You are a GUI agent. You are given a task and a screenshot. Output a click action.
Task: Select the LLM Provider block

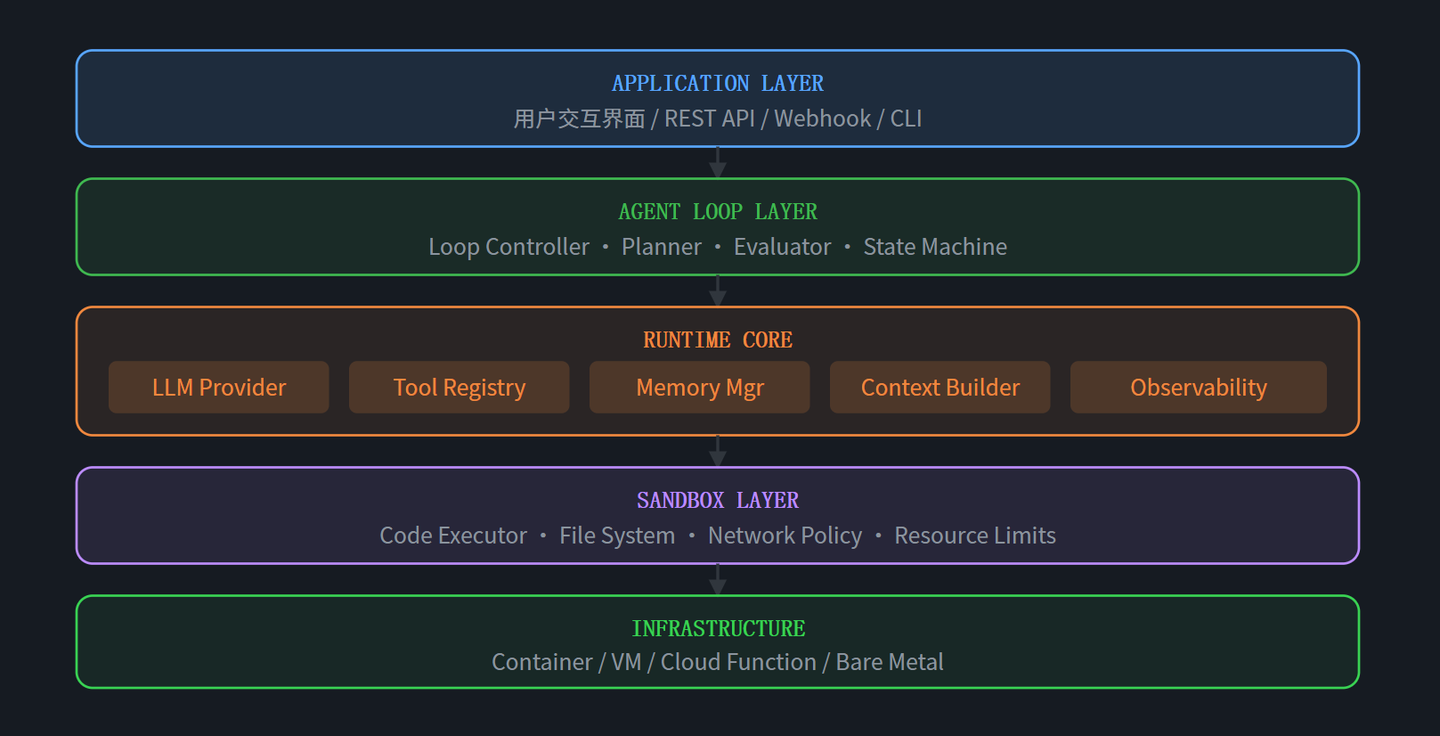pyautogui.click(x=219, y=387)
